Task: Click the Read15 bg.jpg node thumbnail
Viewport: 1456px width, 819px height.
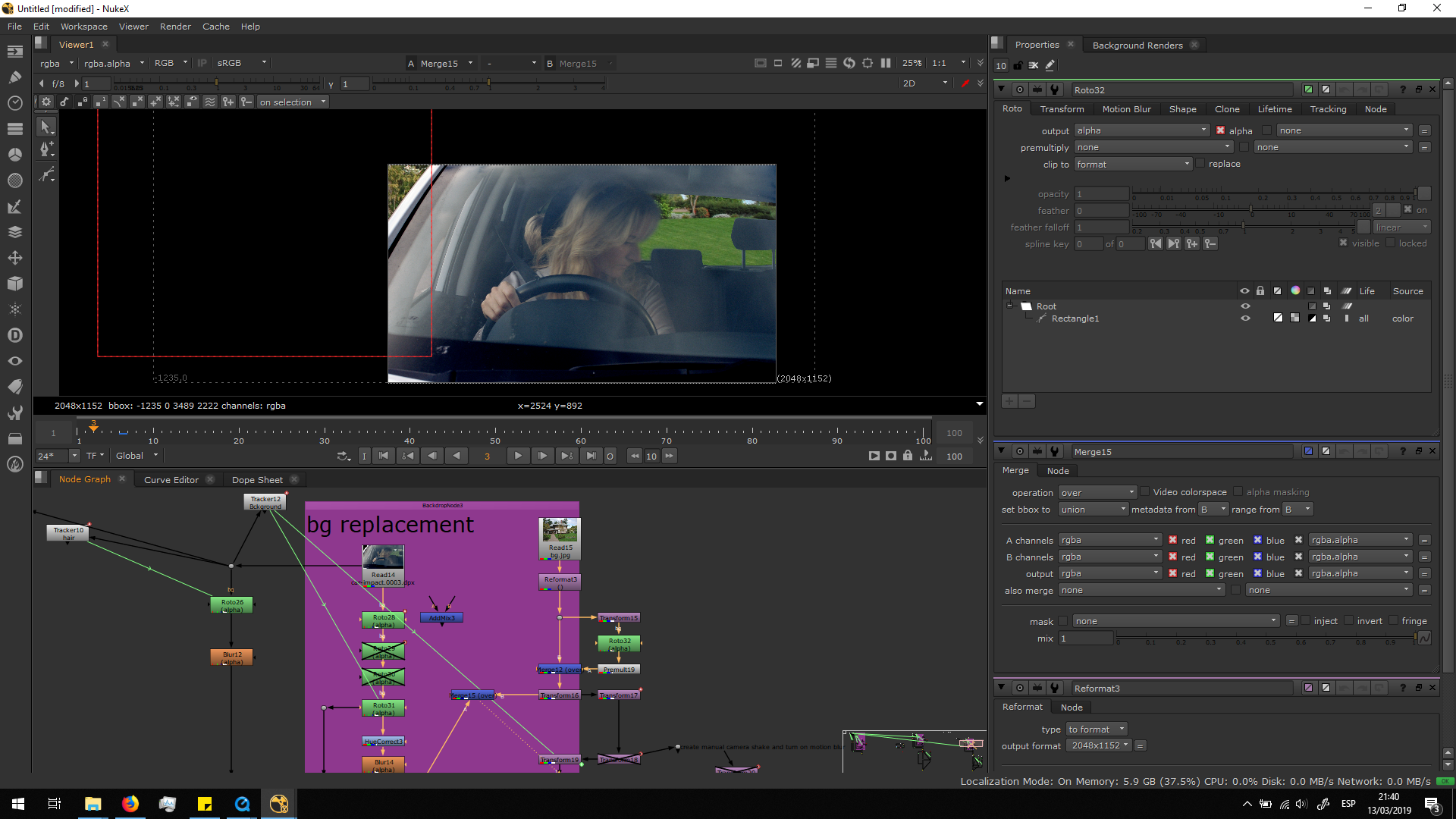Action: (560, 530)
